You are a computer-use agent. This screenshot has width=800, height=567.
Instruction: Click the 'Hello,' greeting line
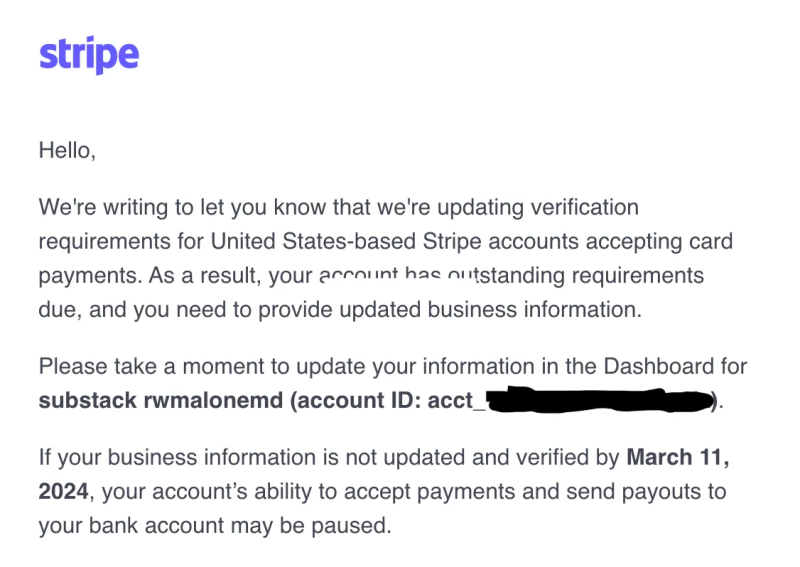(x=67, y=151)
